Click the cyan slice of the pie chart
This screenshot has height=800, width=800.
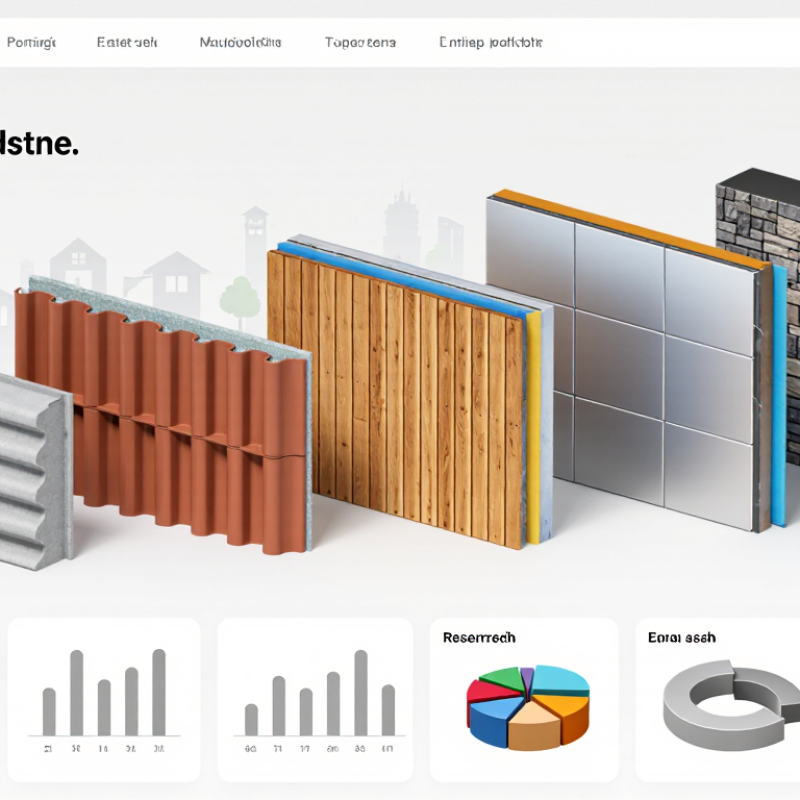pyautogui.click(x=560, y=680)
